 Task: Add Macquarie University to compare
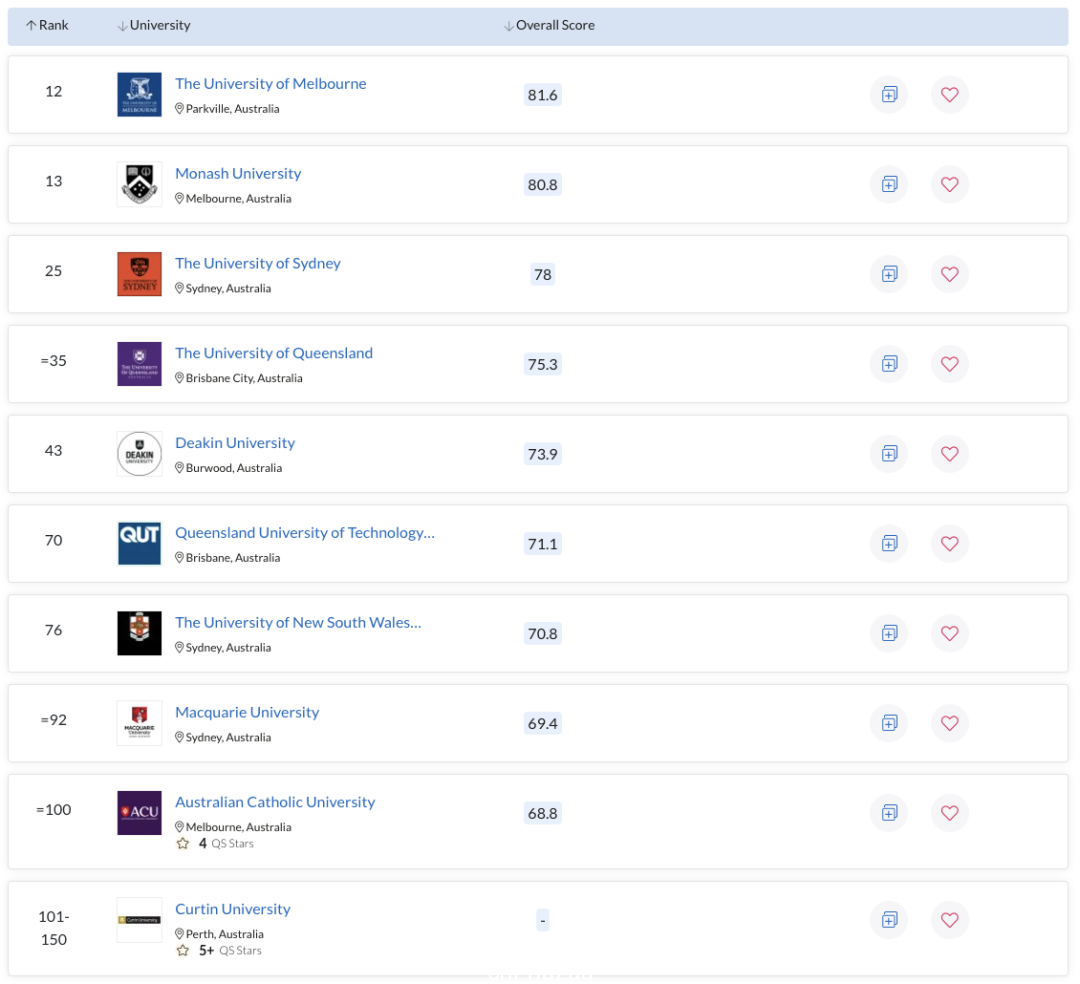pos(889,723)
